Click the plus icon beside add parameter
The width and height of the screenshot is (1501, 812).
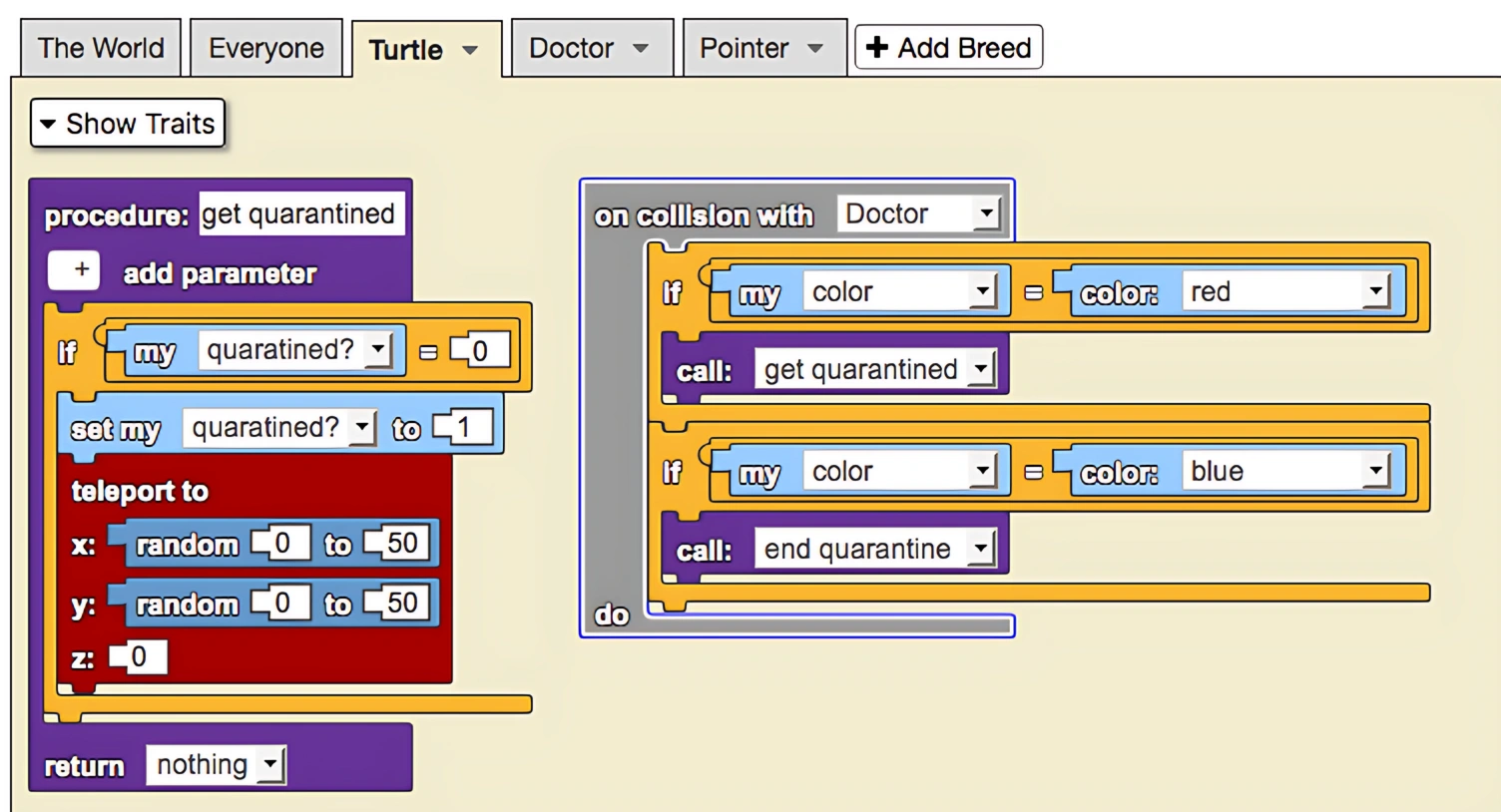(x=75, y=270)
